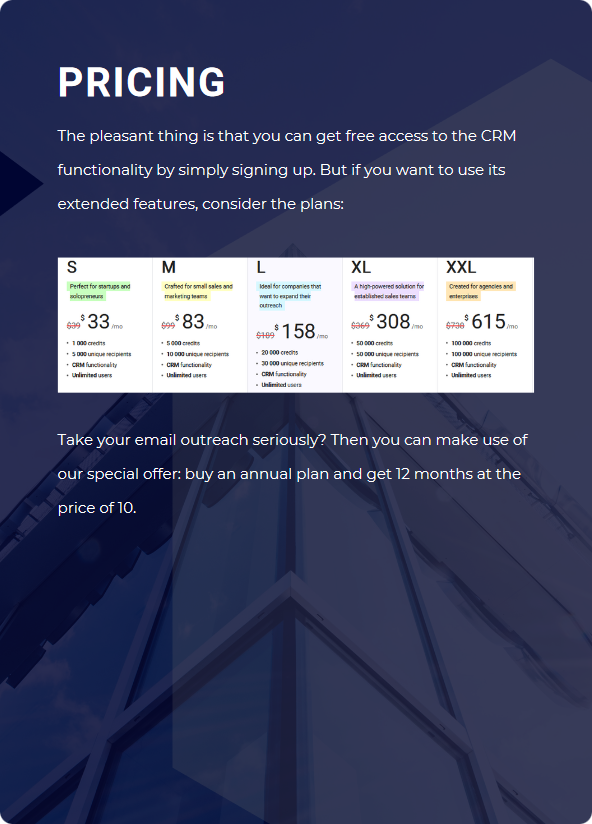Click the blue 'Ideal for companies' label
The image size is (592, 824).
(289, 296)
